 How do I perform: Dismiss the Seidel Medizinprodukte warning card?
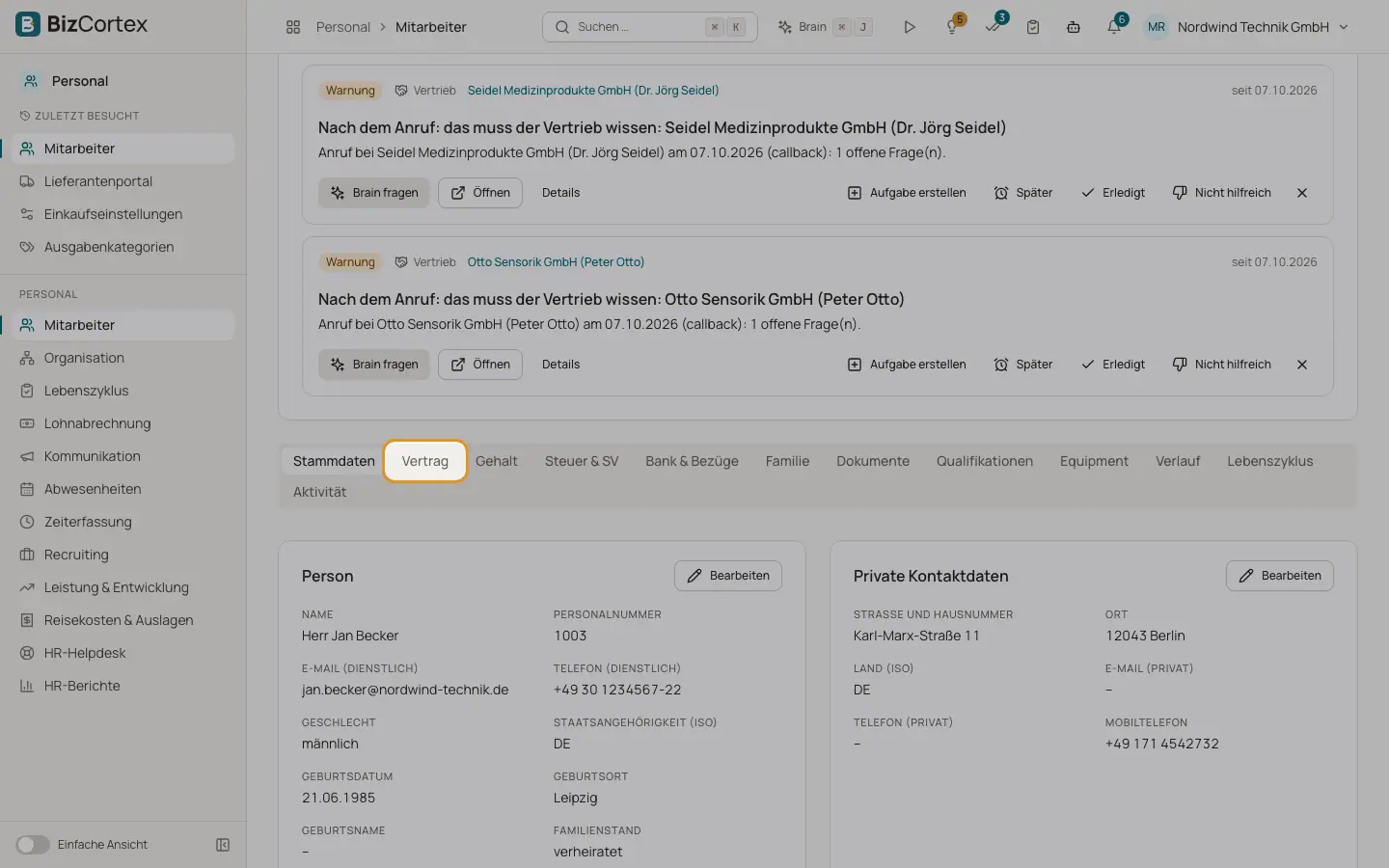point(1302,193)
